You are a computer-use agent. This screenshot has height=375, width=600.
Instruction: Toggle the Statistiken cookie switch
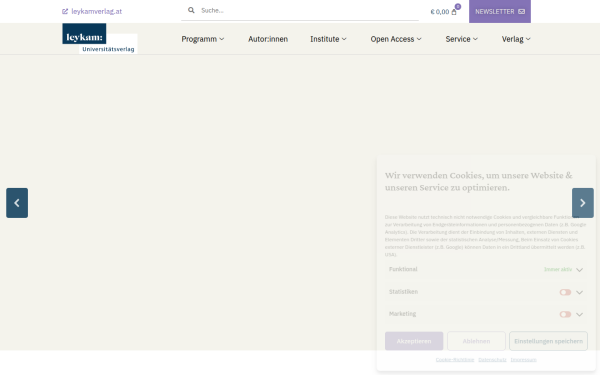(x=565, y=292)
